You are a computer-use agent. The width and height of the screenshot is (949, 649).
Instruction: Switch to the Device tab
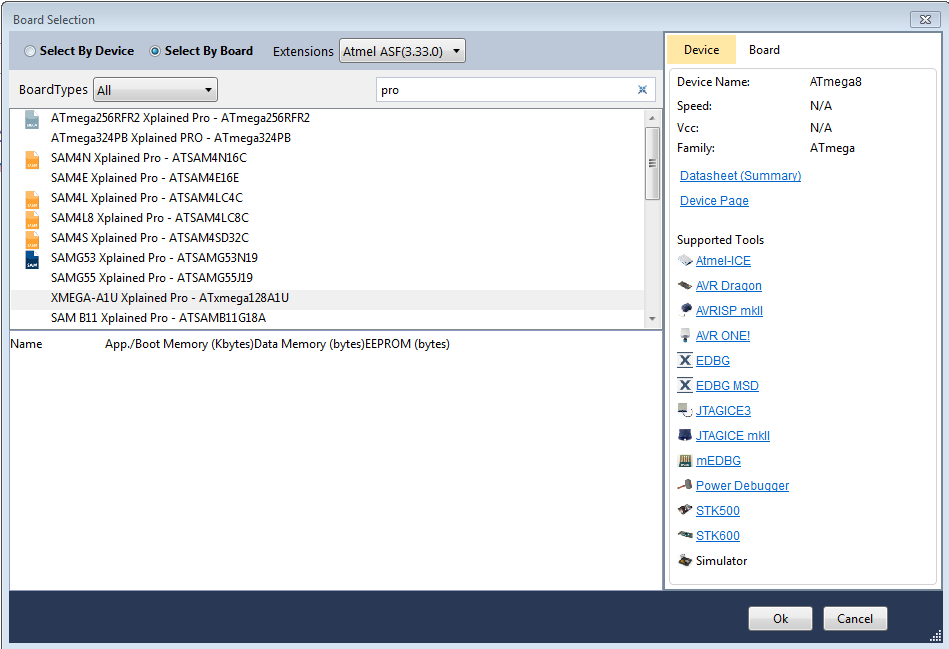tap(701, 50)
